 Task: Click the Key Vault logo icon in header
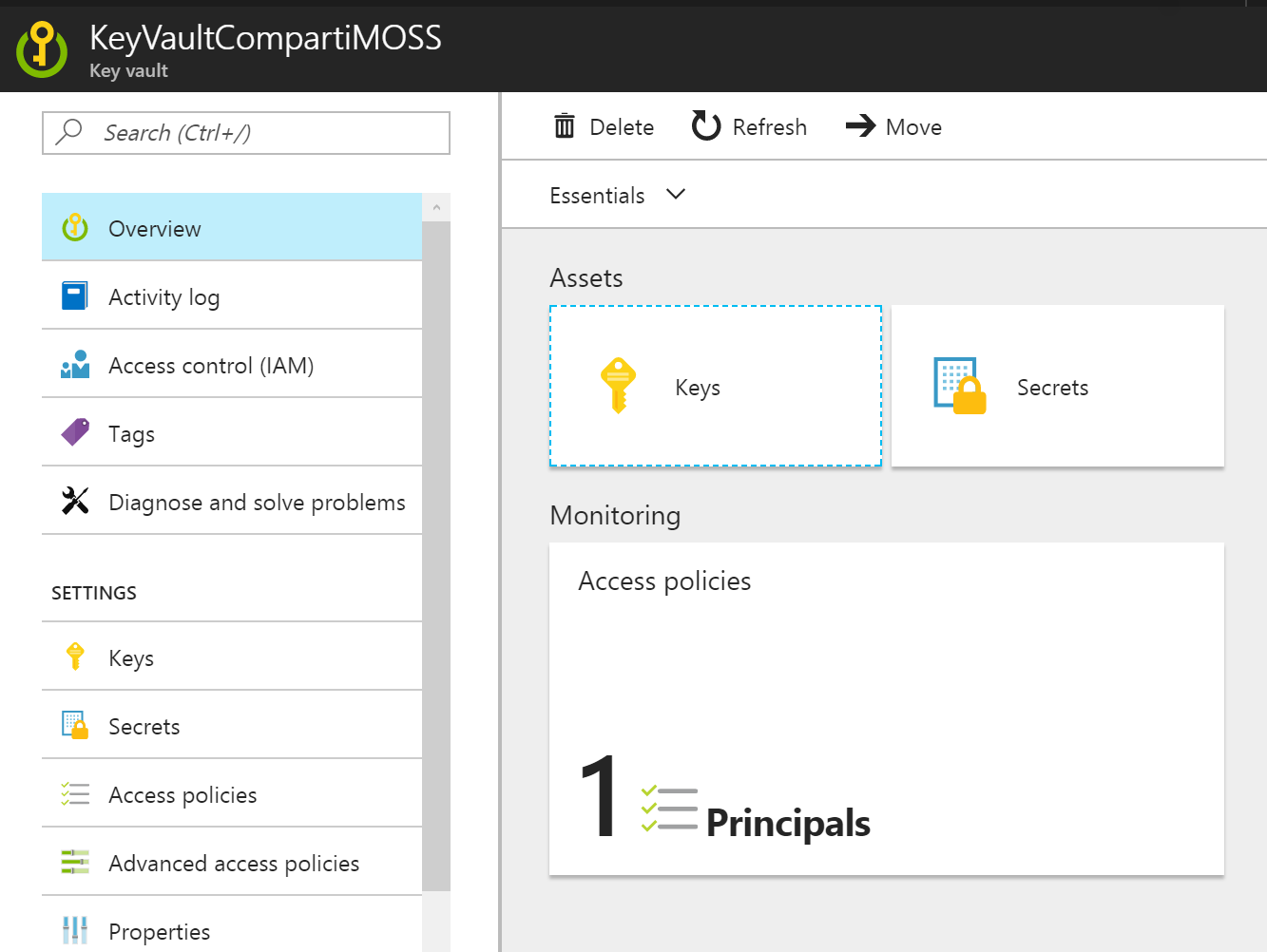(42, 49)
